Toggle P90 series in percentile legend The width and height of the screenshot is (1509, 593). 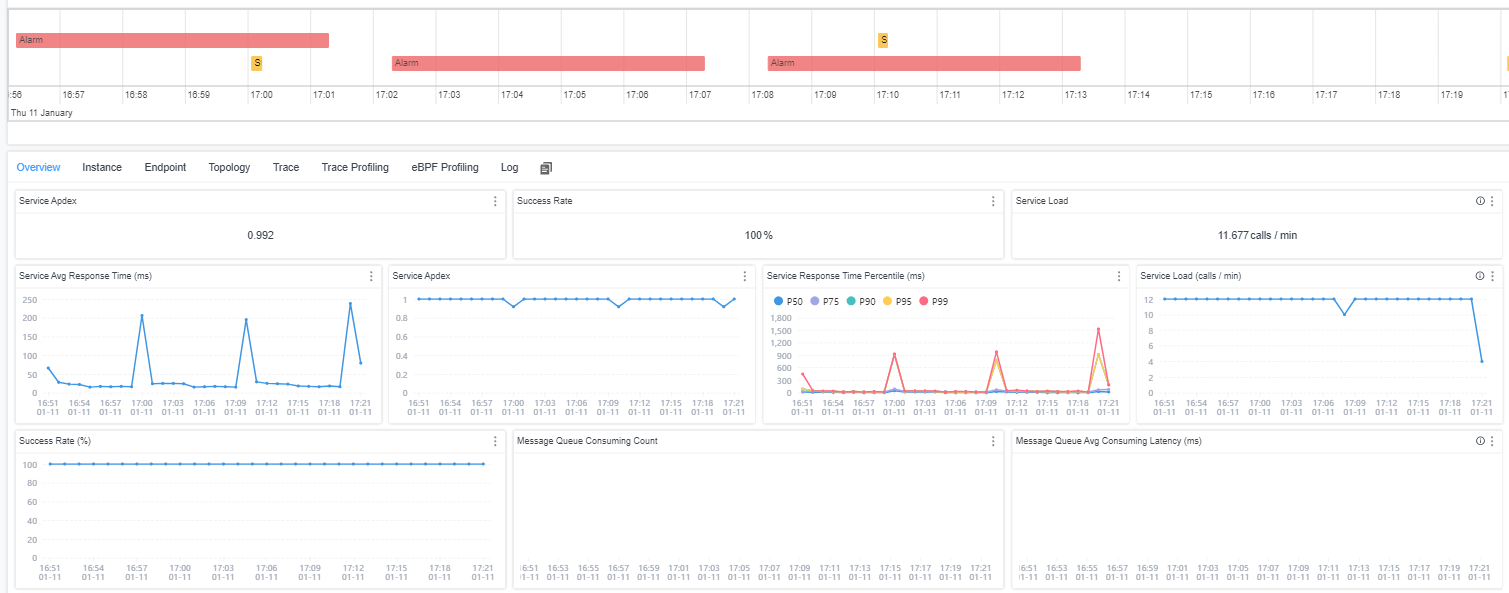(x=863, y=301)
